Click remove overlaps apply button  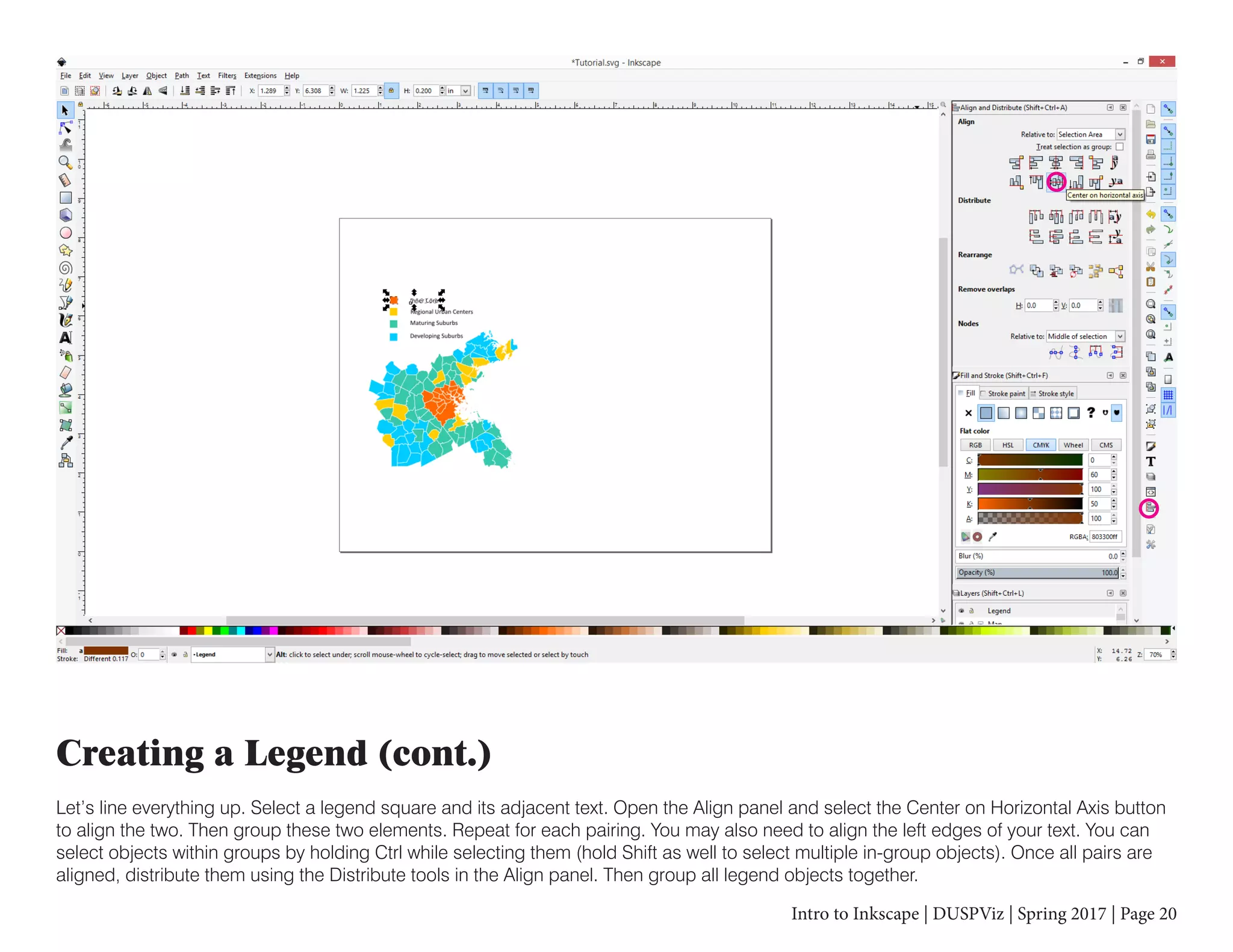tap(1116, 306)
